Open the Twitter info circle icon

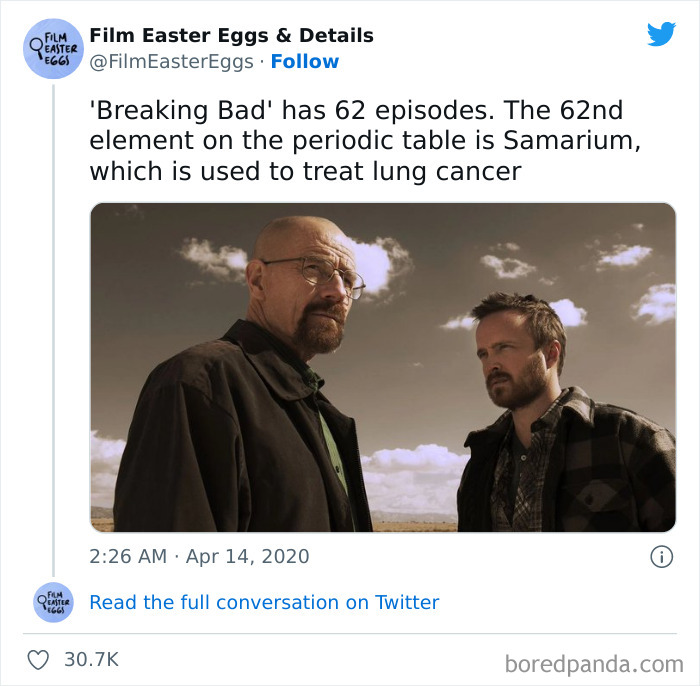click(x=661, y=557)
